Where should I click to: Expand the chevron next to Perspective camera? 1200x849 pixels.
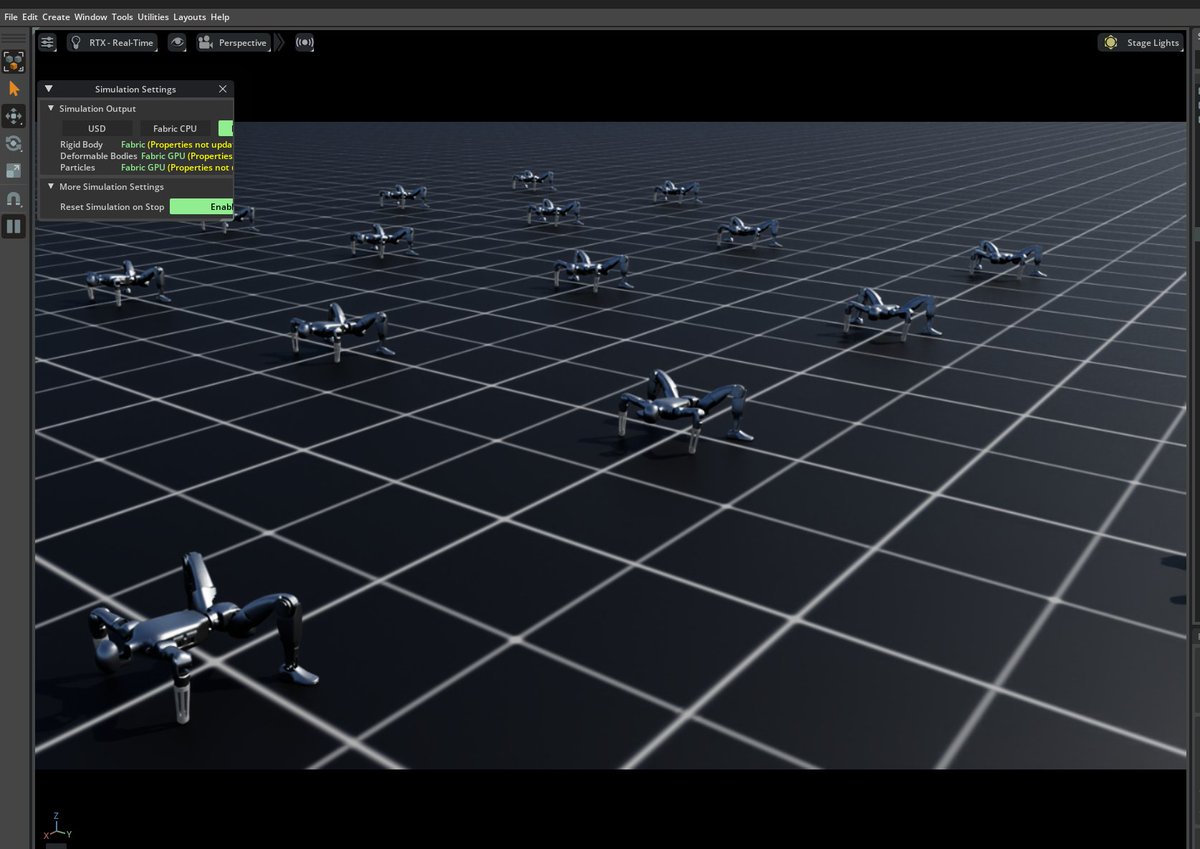279,42
